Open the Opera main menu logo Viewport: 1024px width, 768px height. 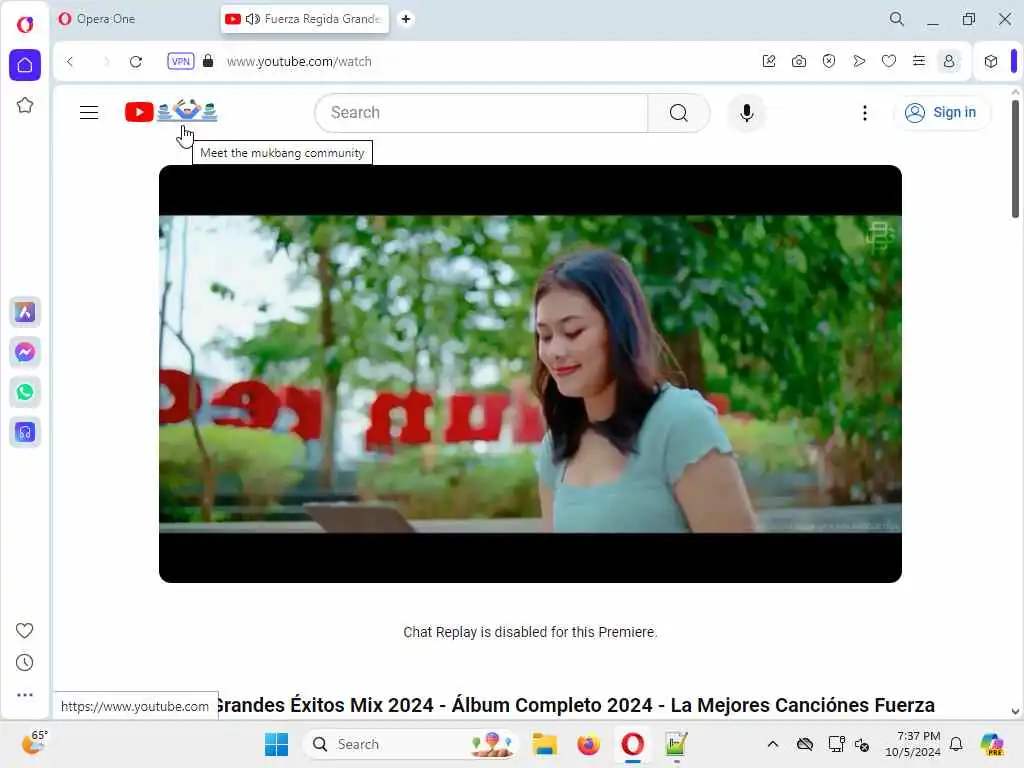pos(25,25)
